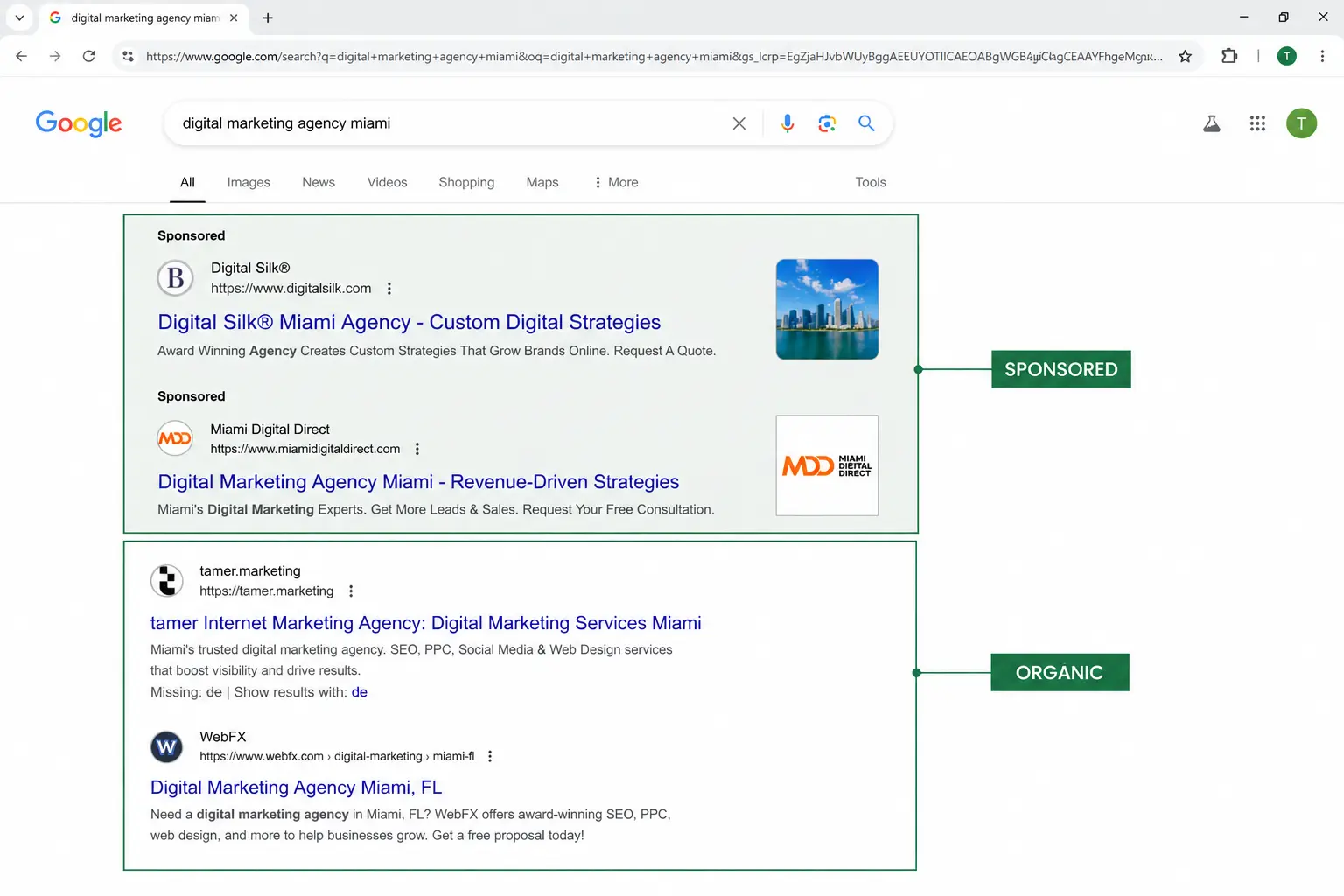Open tamer Internet Marketing Agency result

[425, 623]
